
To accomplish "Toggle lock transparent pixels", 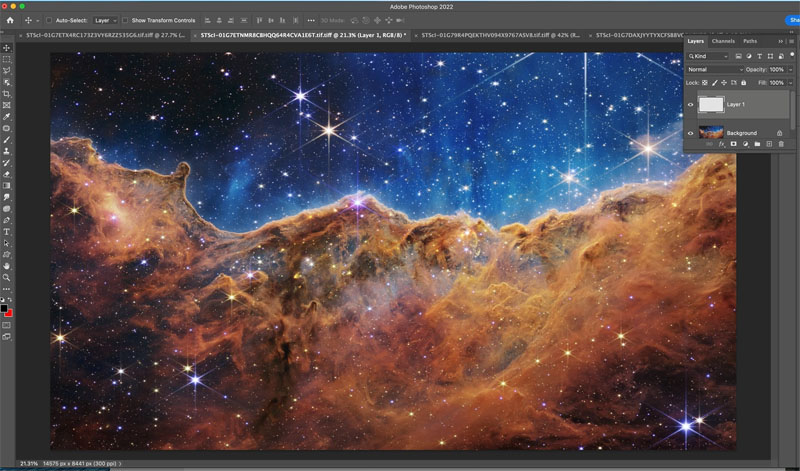I will (705, 83).
